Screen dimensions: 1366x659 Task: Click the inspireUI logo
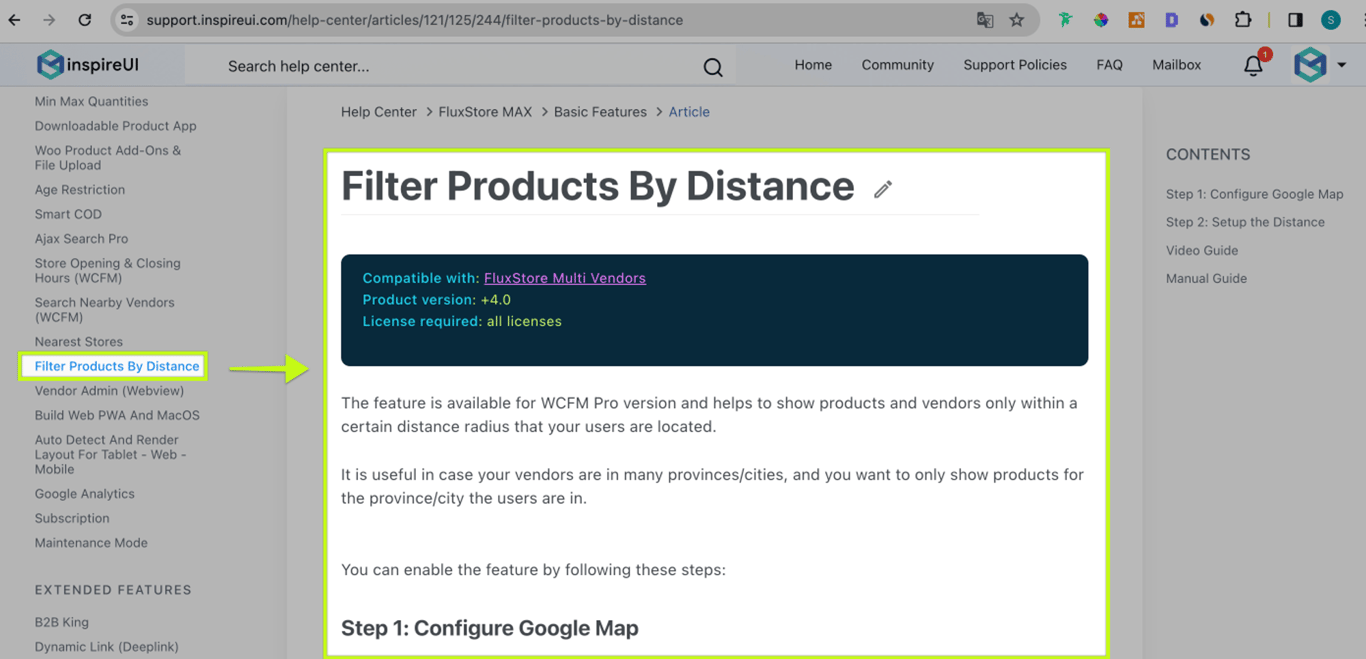(x=88, y=65)
